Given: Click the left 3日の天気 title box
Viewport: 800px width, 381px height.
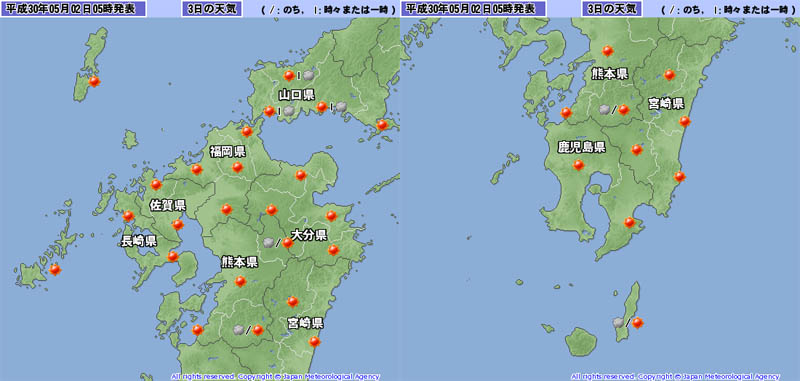Looking at the screenshot, I should [x=212, y=9].
